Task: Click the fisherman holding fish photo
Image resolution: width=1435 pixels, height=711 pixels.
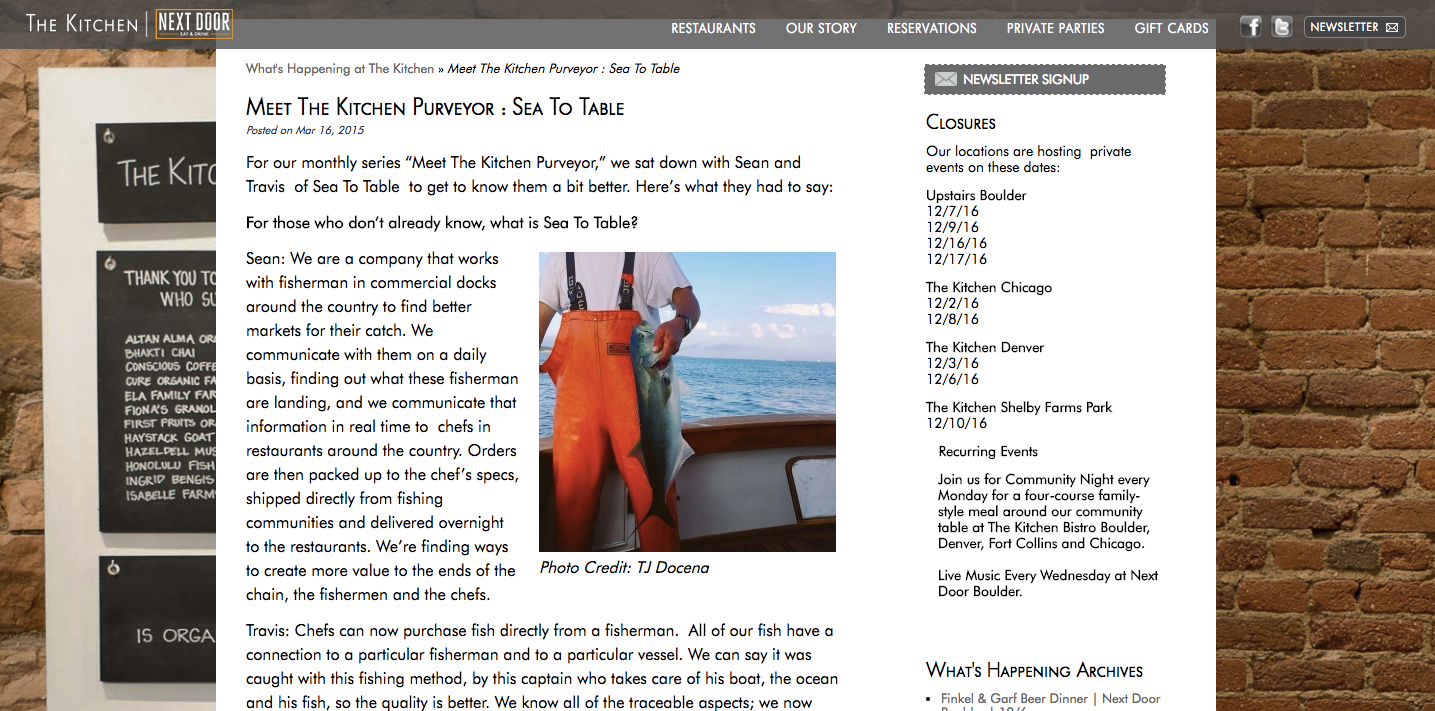Action: tap(687, 402)
